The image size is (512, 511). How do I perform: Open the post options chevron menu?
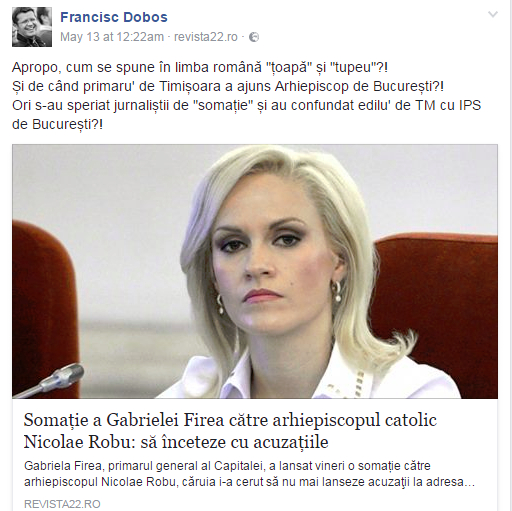(x=493, y=14)
